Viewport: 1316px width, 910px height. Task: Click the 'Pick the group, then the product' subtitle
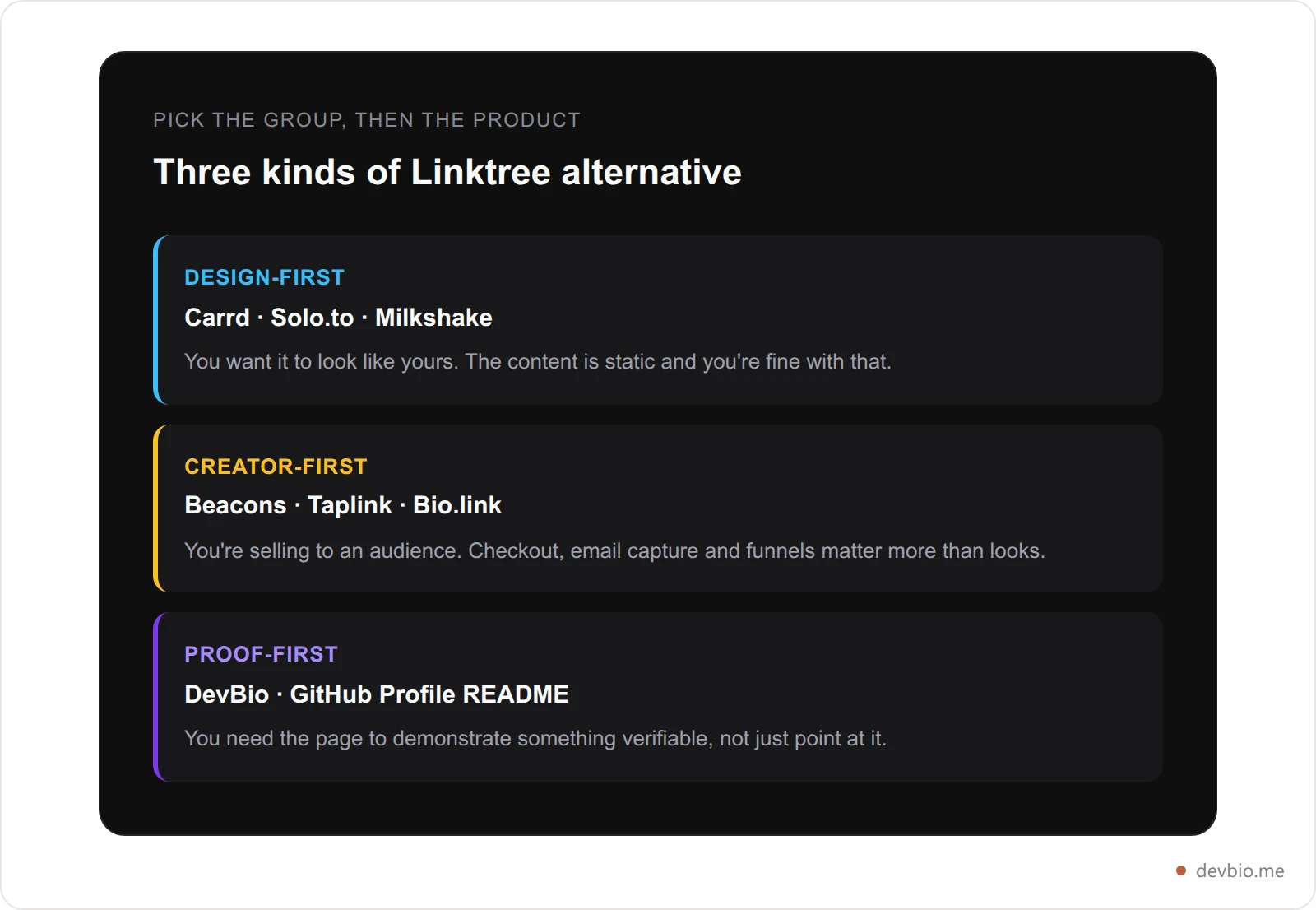[x=367, y=120]
